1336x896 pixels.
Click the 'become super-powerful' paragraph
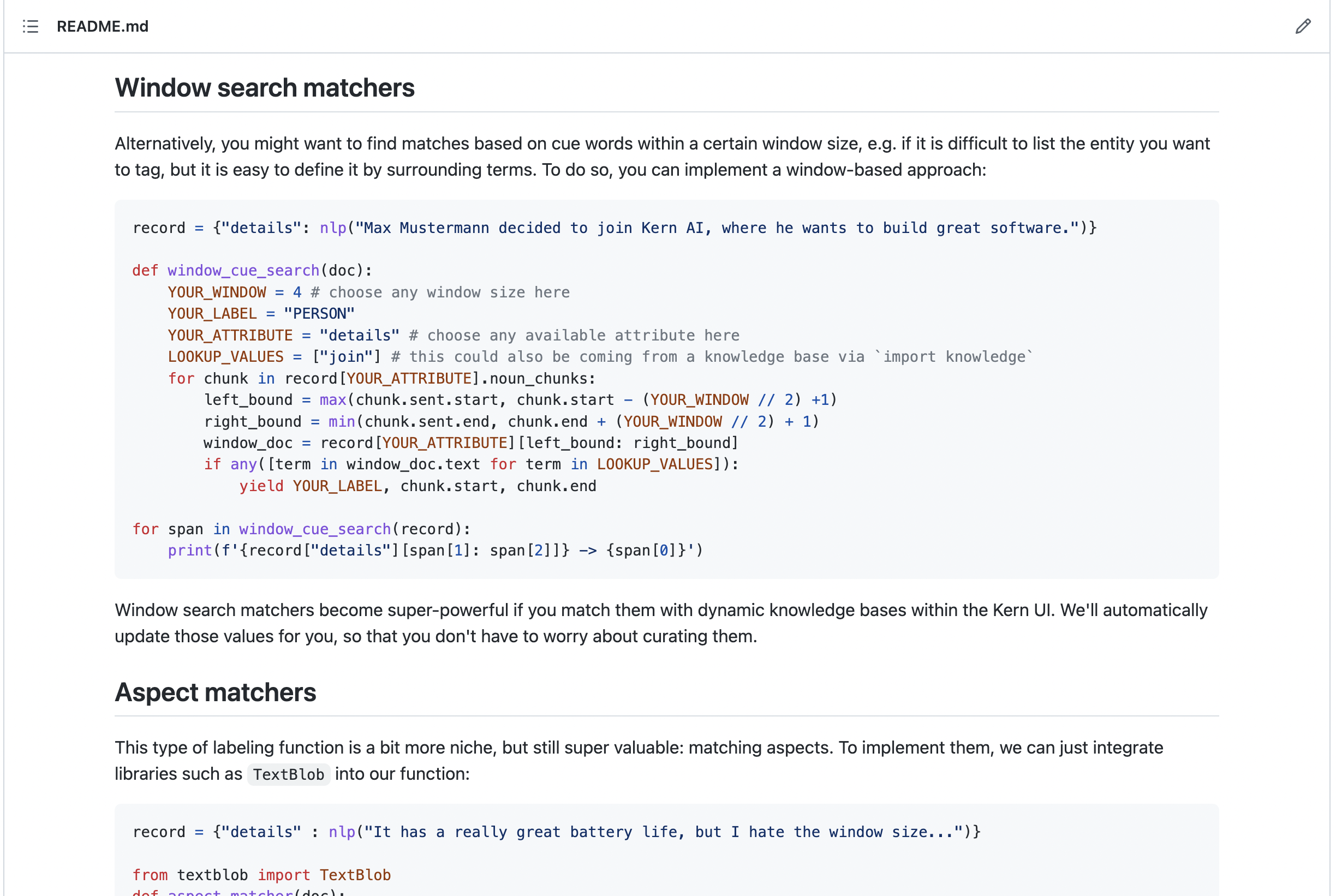[660, 623]
